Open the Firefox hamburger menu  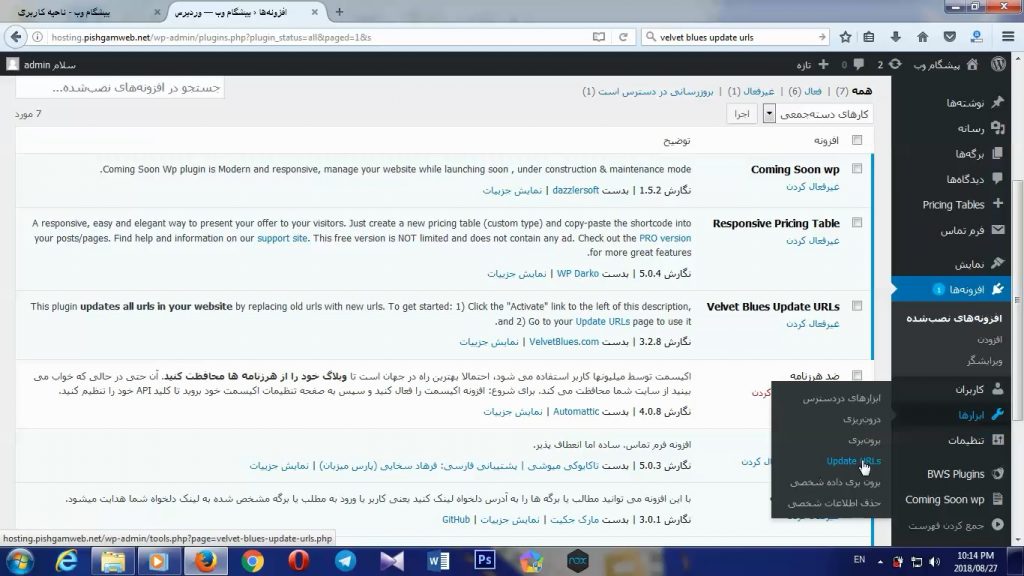coord(1008,37)
